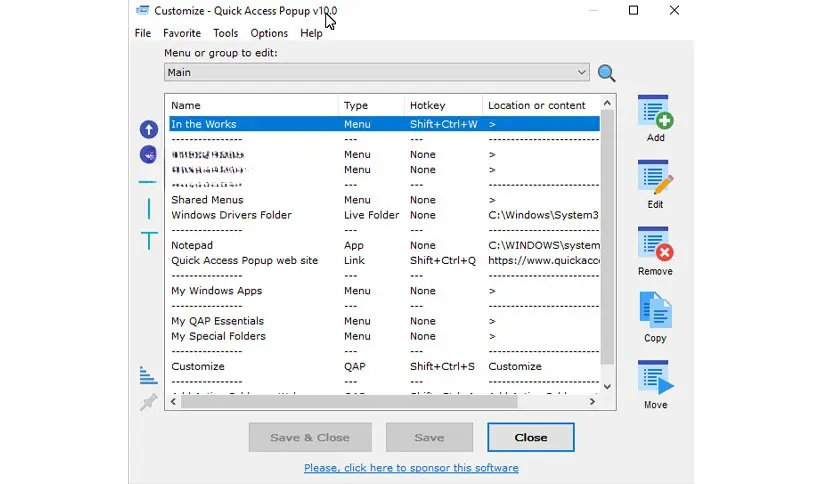The image size is (836, 484).
Task: Open the Tools menu
Action: point(226,33)
